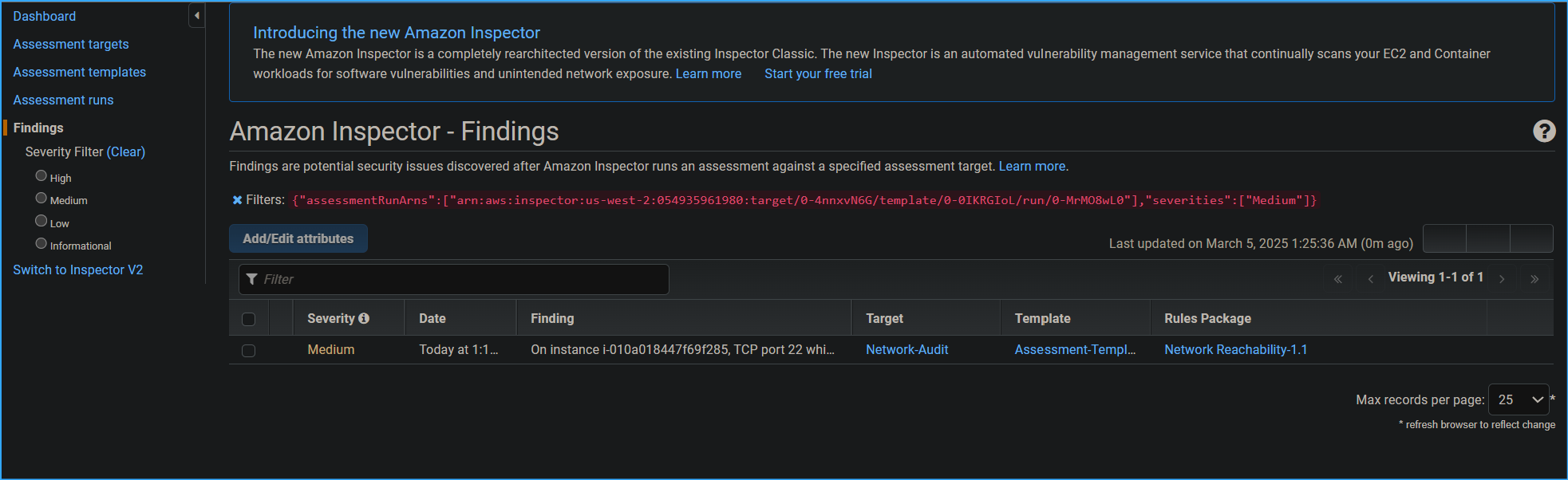Open Dashboard in the sidebar
1568x480 pixels.
pos(45,16)
